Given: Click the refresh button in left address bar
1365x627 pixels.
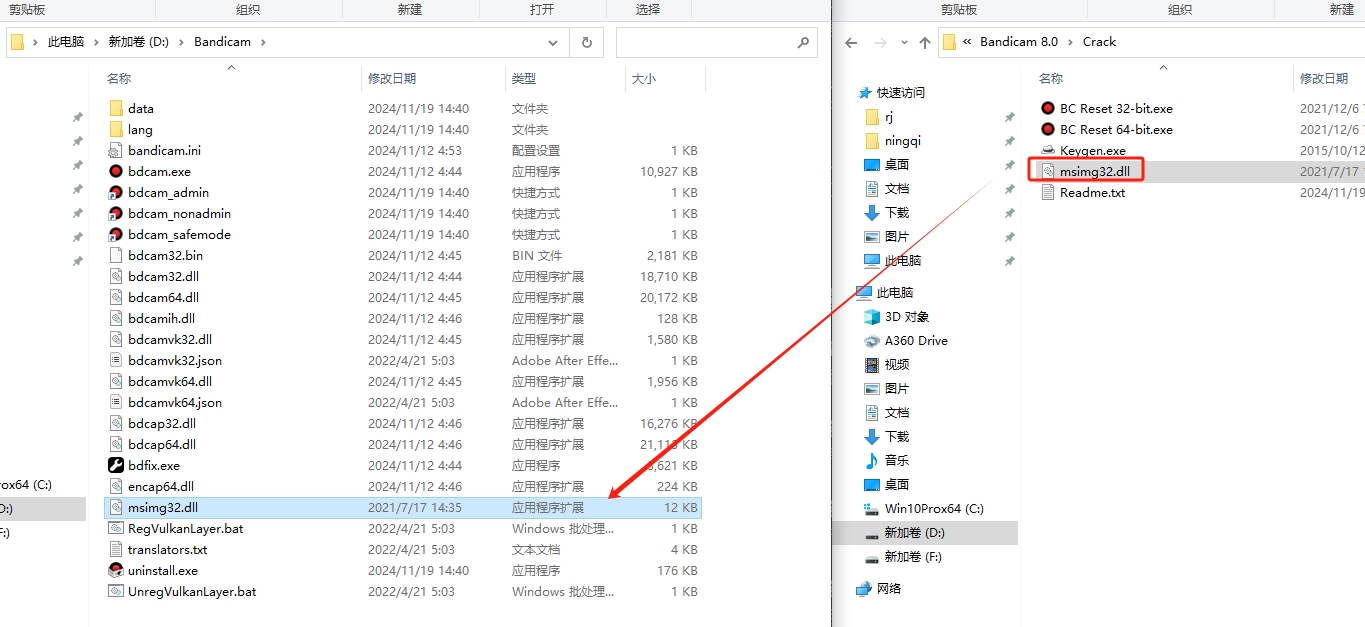Looking at the screenshot, I should click(586, 42).
